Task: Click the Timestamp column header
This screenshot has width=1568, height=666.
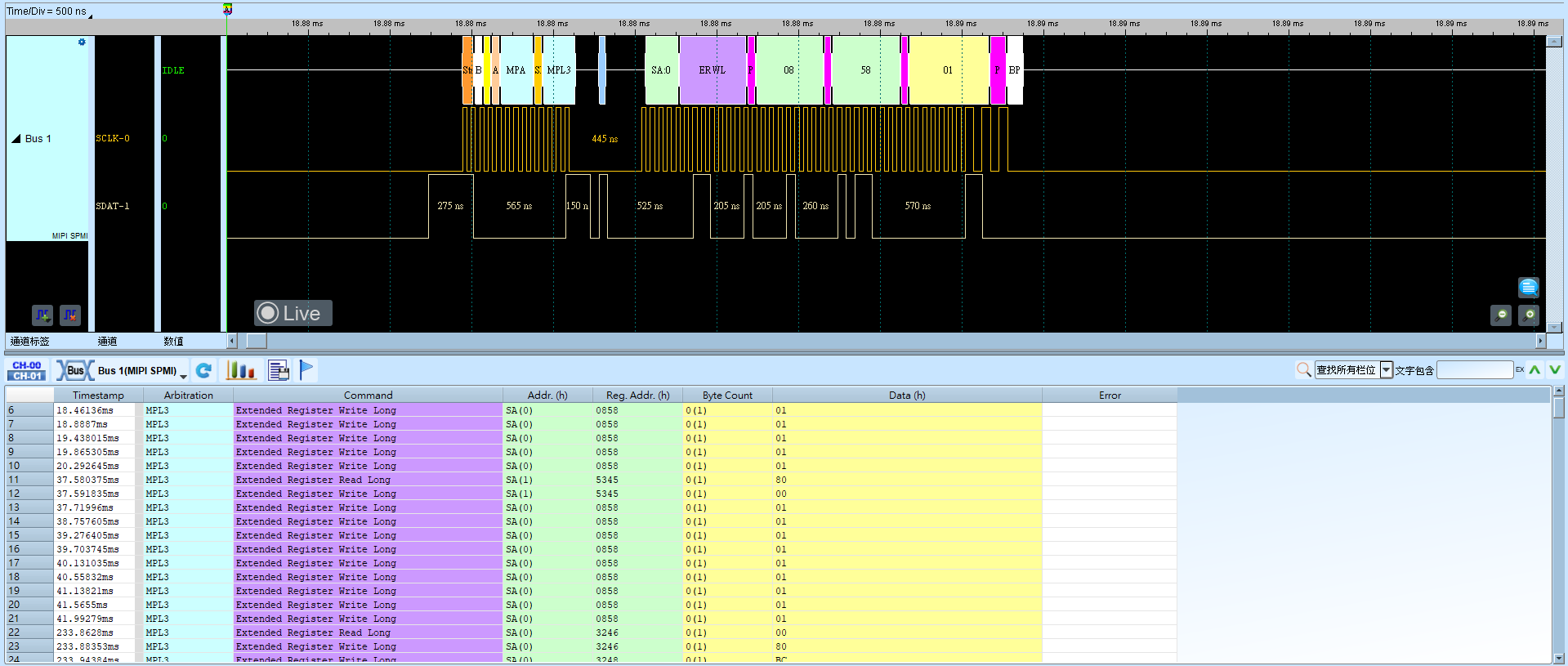Action: pyautogui.click(x=98, y=395)
